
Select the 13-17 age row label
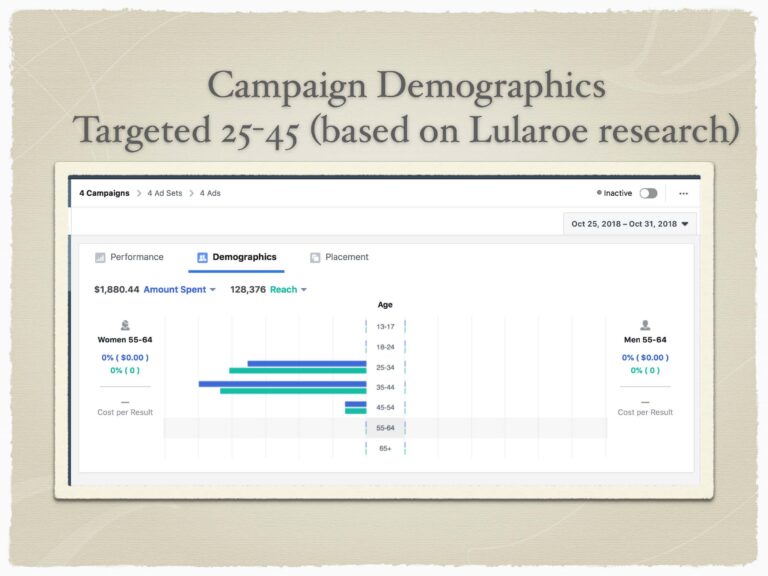[x=385, y=327]
